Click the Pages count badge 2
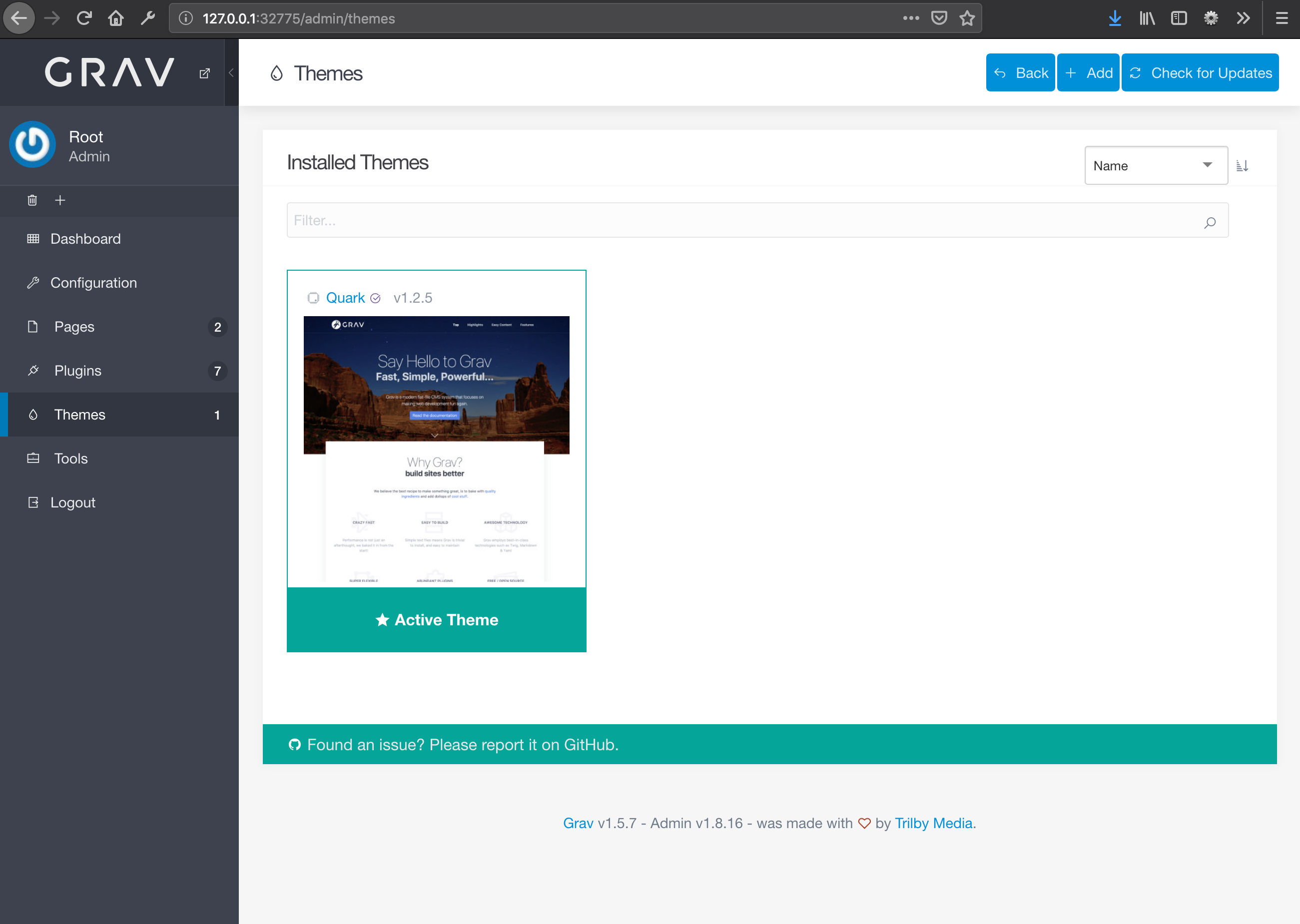The height and width of the screenshot is (924, 1300). coord(217,327)
